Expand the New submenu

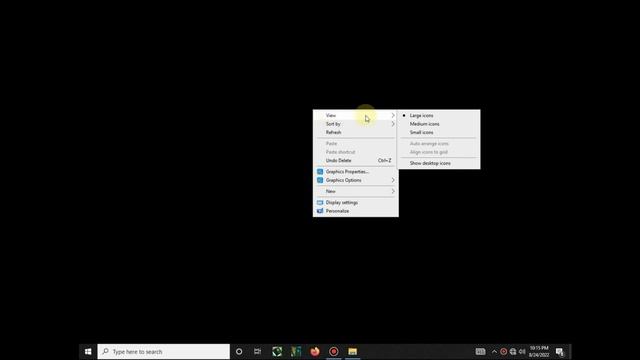click(x=356, y=191)
